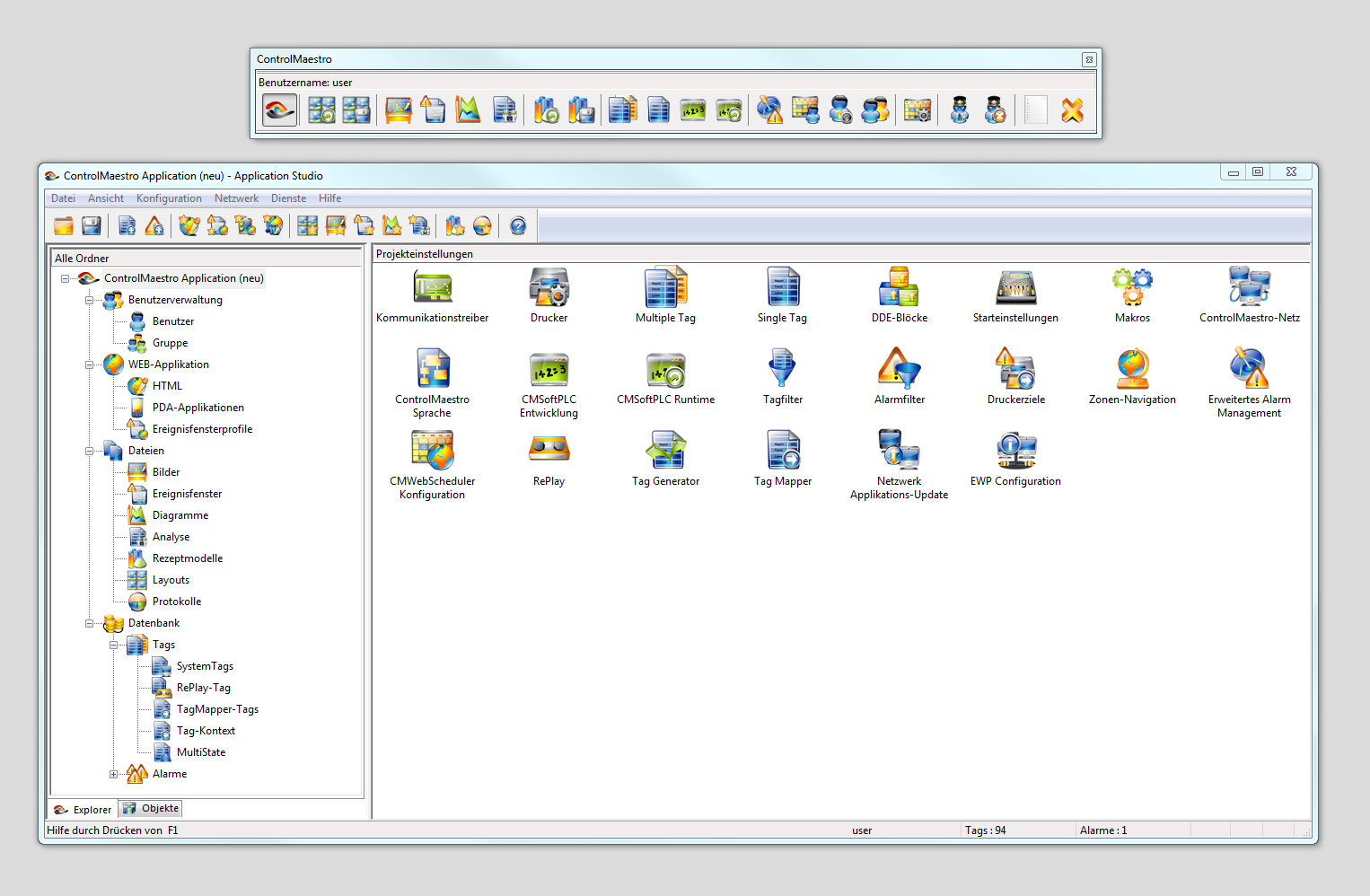Select PDA-Applikationen in the tree
The image size is (1370, 896).
click(x=198, y=408)
